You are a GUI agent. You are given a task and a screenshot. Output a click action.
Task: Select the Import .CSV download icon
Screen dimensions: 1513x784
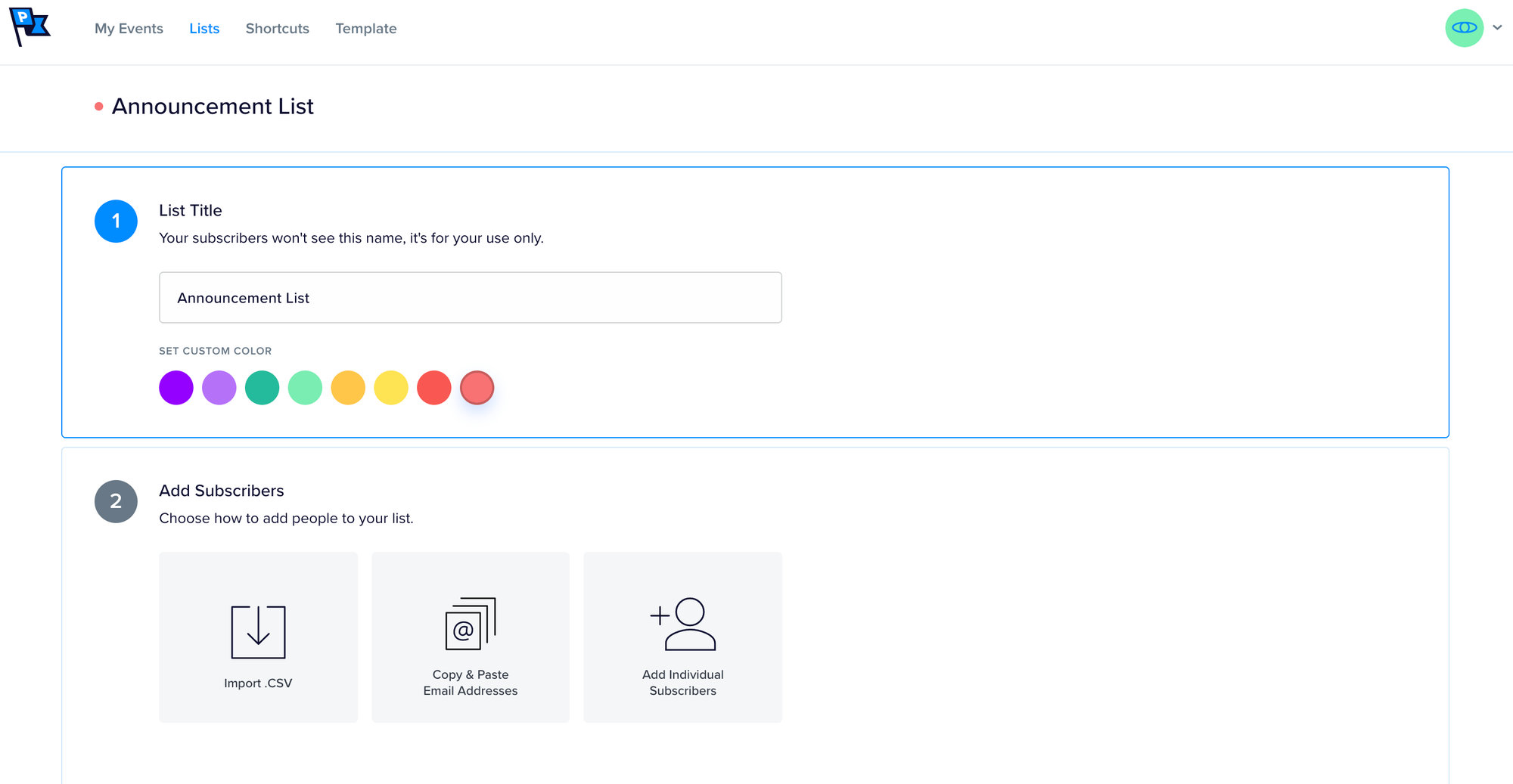(258, 632)
